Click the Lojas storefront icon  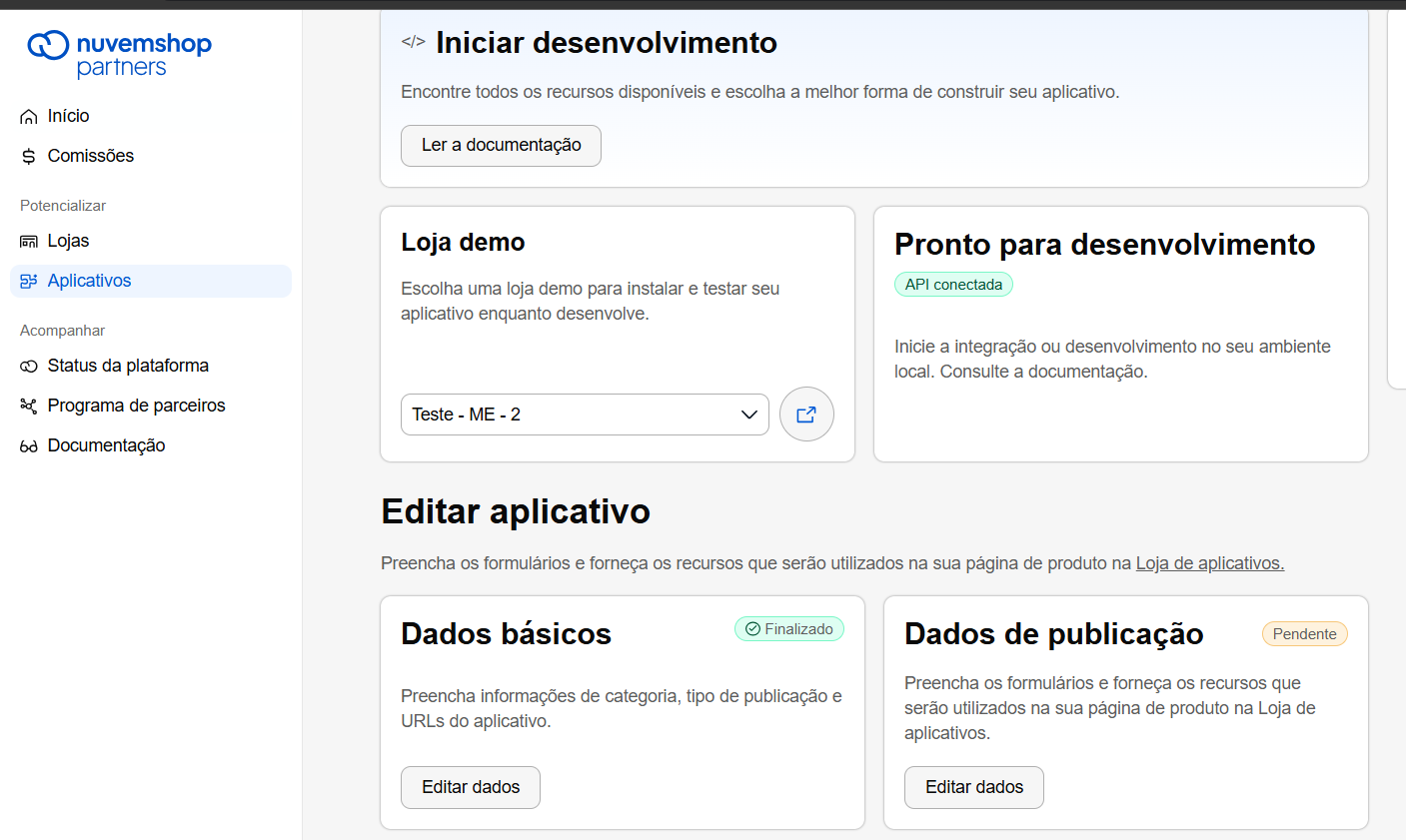(29, 242)
